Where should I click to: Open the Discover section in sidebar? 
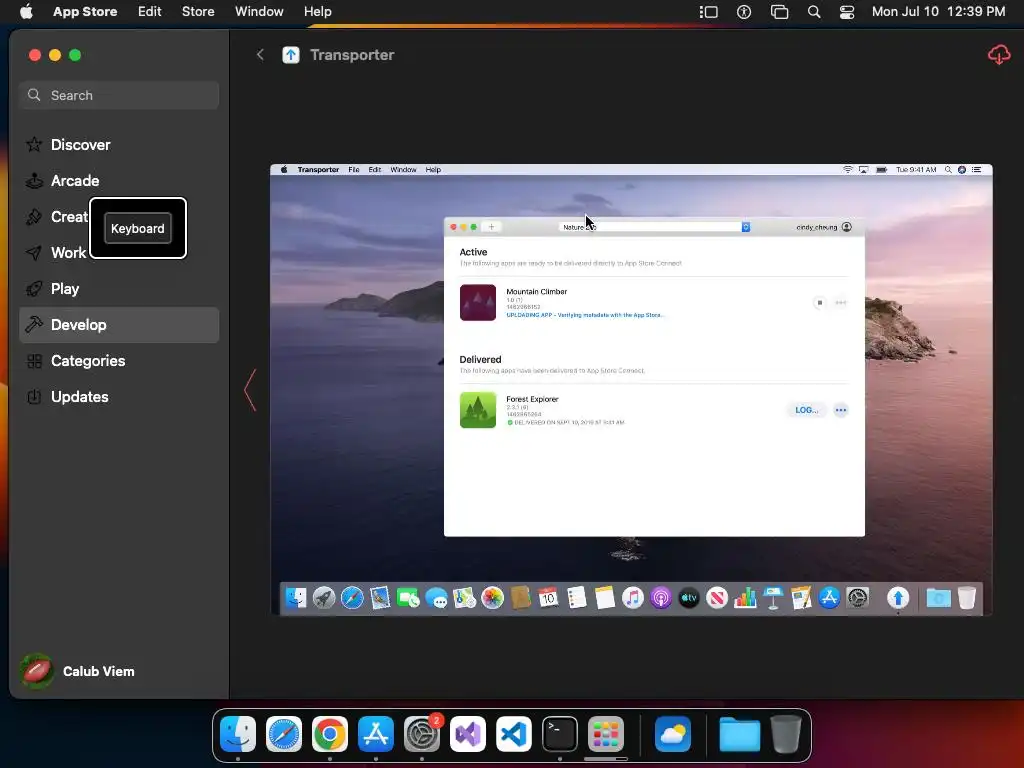coord(119,144)
